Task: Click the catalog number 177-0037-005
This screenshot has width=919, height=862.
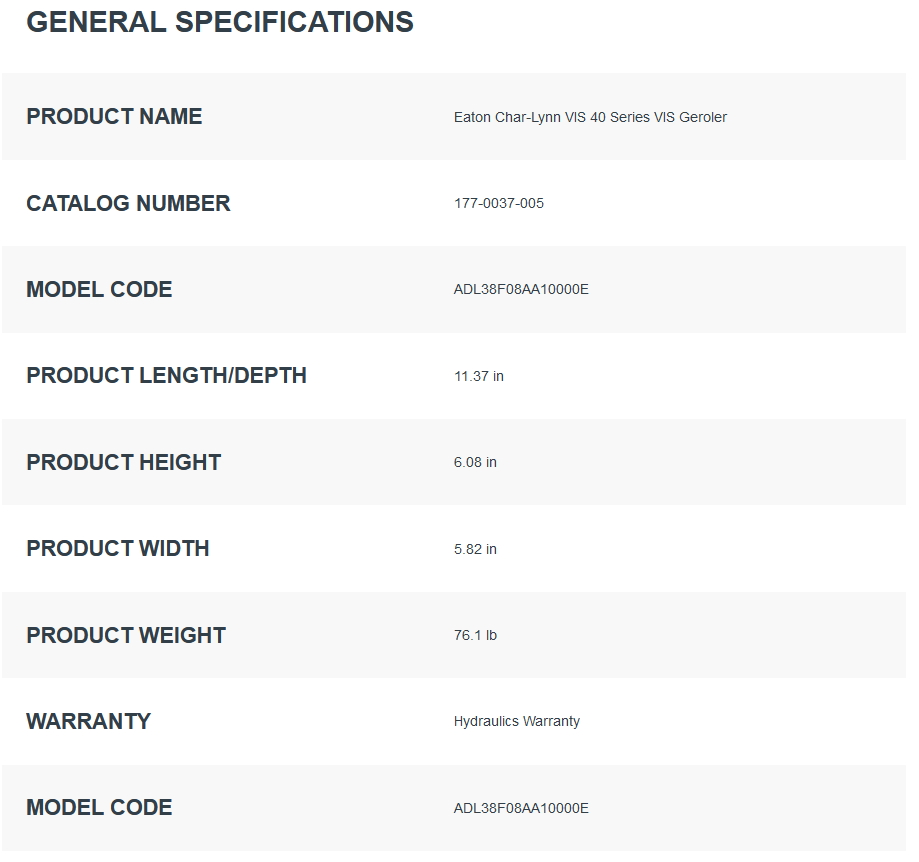Action: [x=499, y=203]
